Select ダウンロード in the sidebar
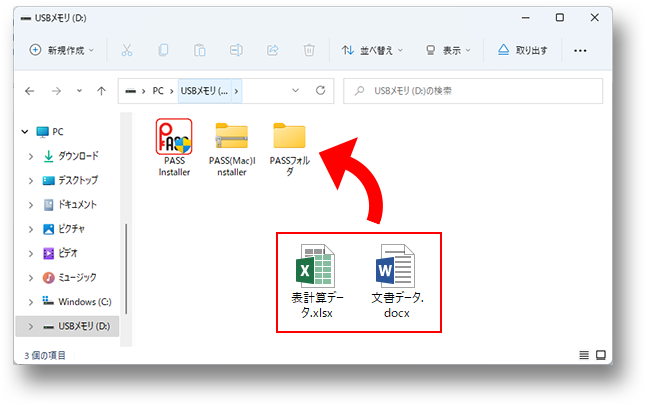This screenshot has width=647, height=406. [71, 156]
